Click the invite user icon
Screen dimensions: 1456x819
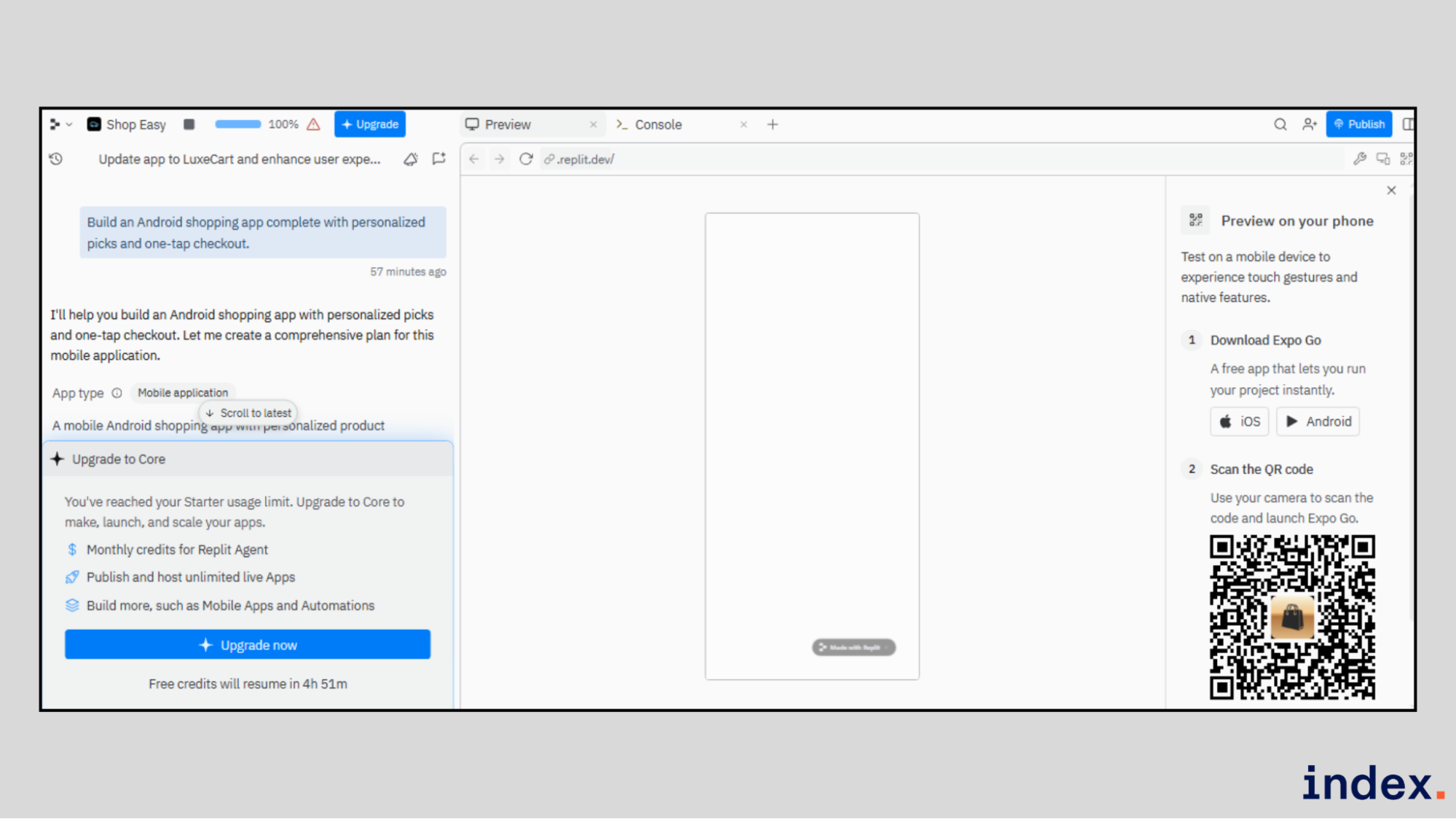click(x=1310, y=124)
